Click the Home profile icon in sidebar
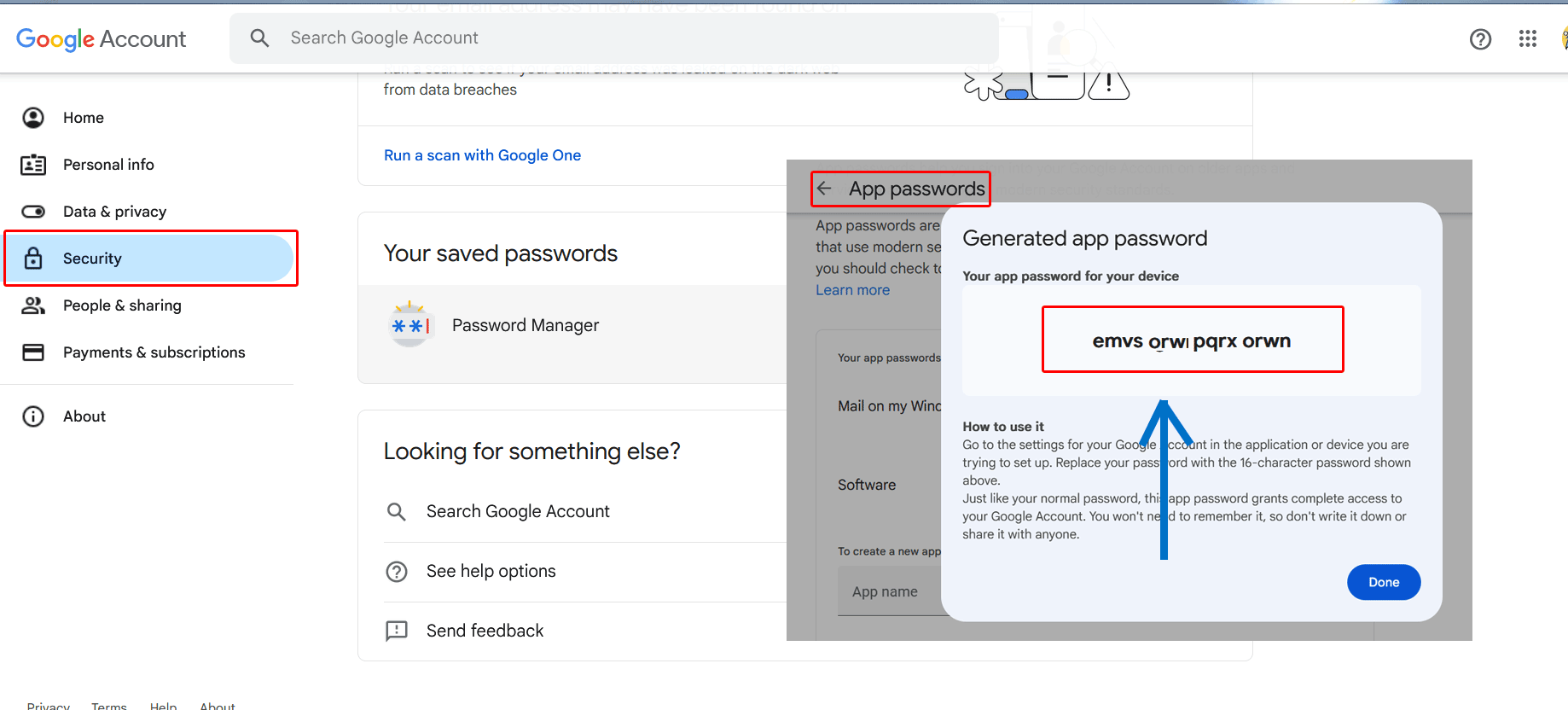Screen dimensions: 1568x710 (x=33, y=118)
